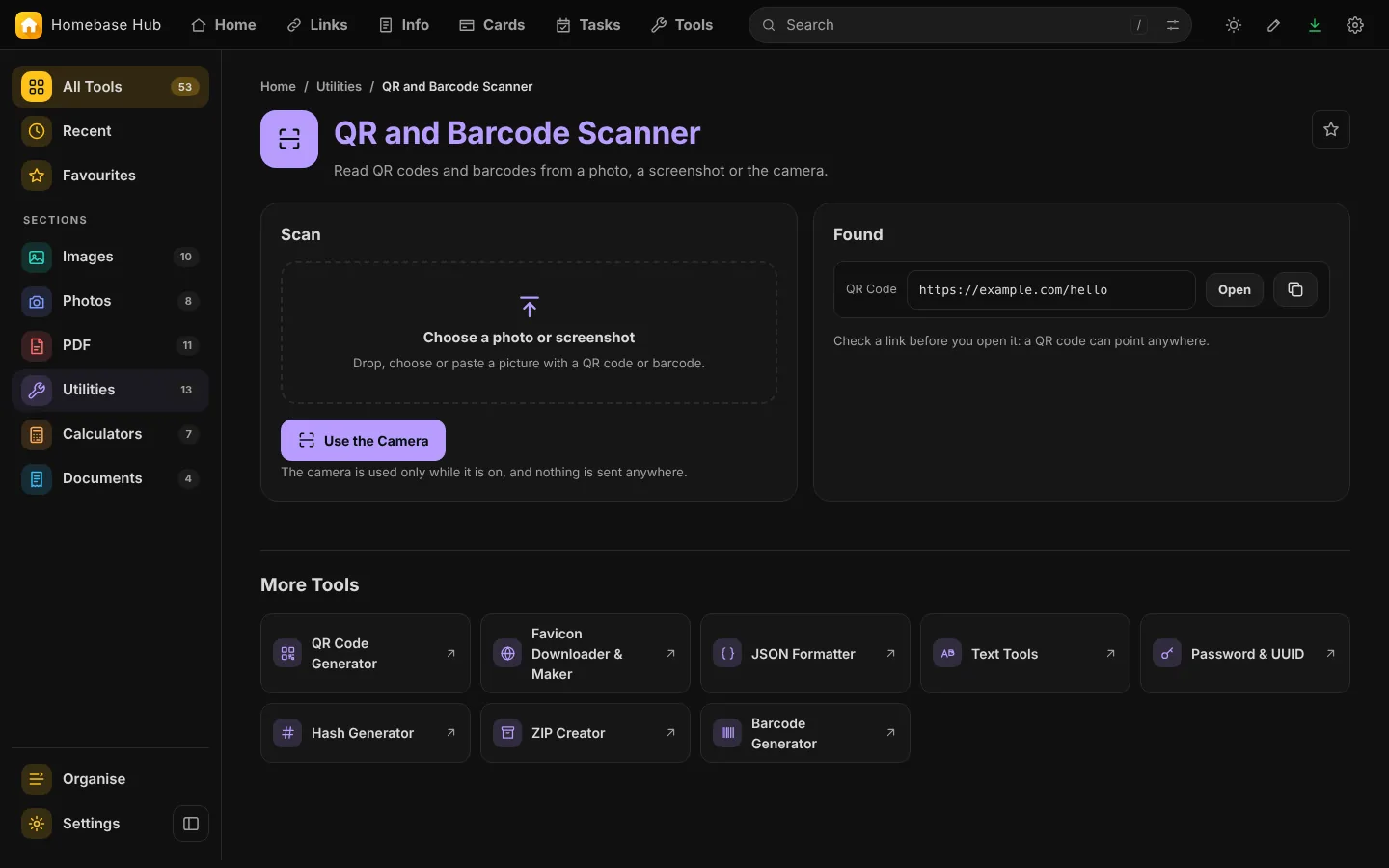Viewport: 1389px width, 868px height.
Task: Click Use the Camera button
Action: point(363,441)
